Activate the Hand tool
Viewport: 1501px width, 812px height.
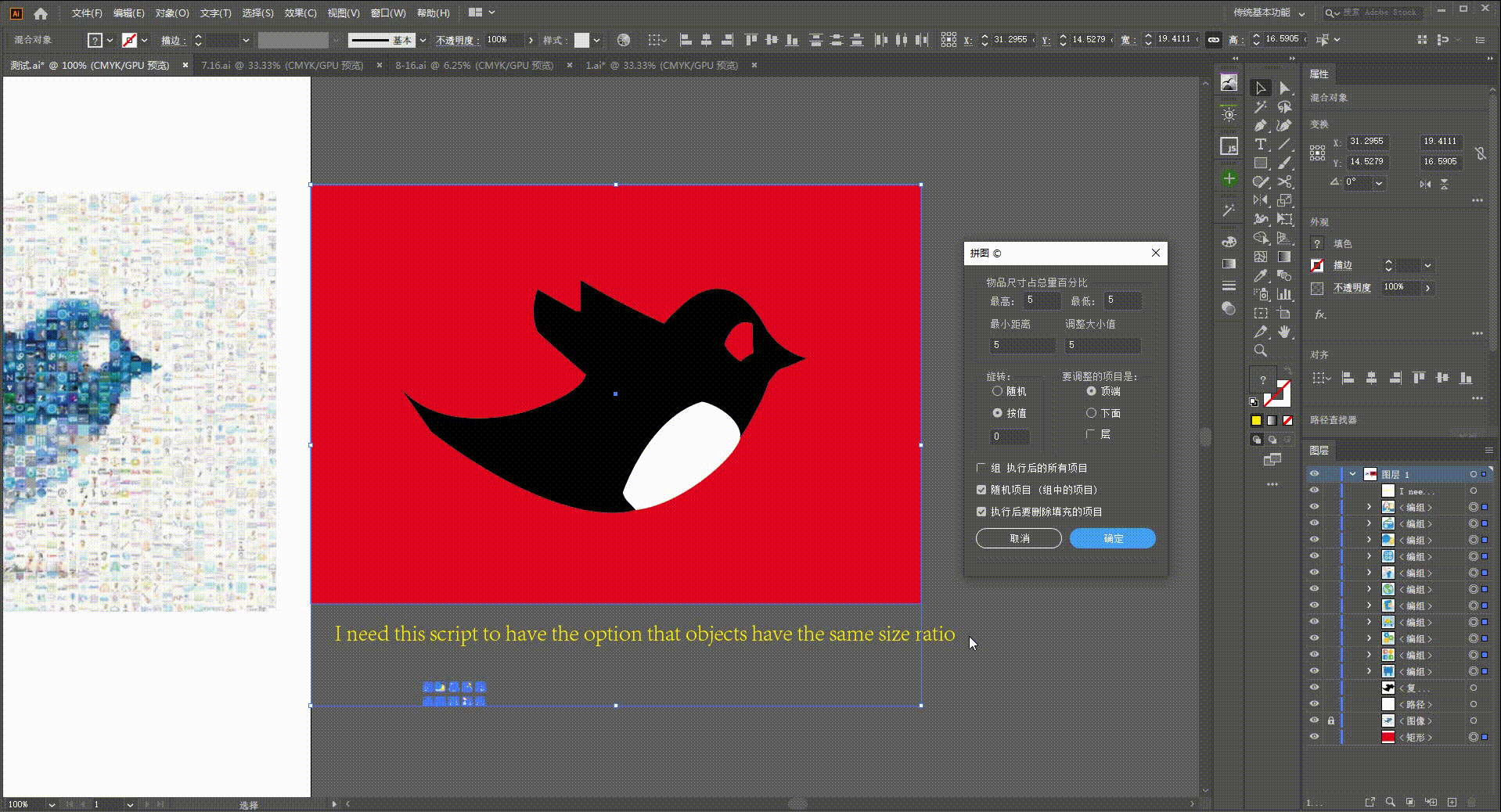pyautogui.click(x=1284, y=332)
